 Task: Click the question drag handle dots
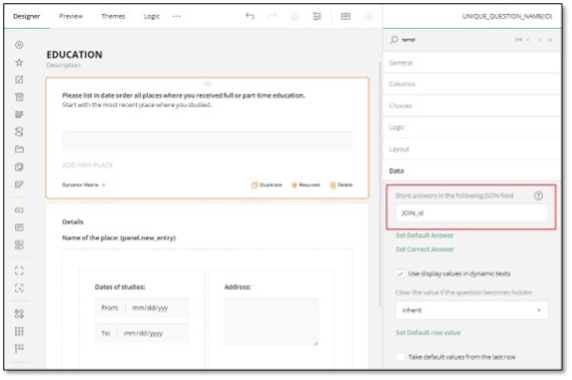pyautogui.click(x=207, y=84)
